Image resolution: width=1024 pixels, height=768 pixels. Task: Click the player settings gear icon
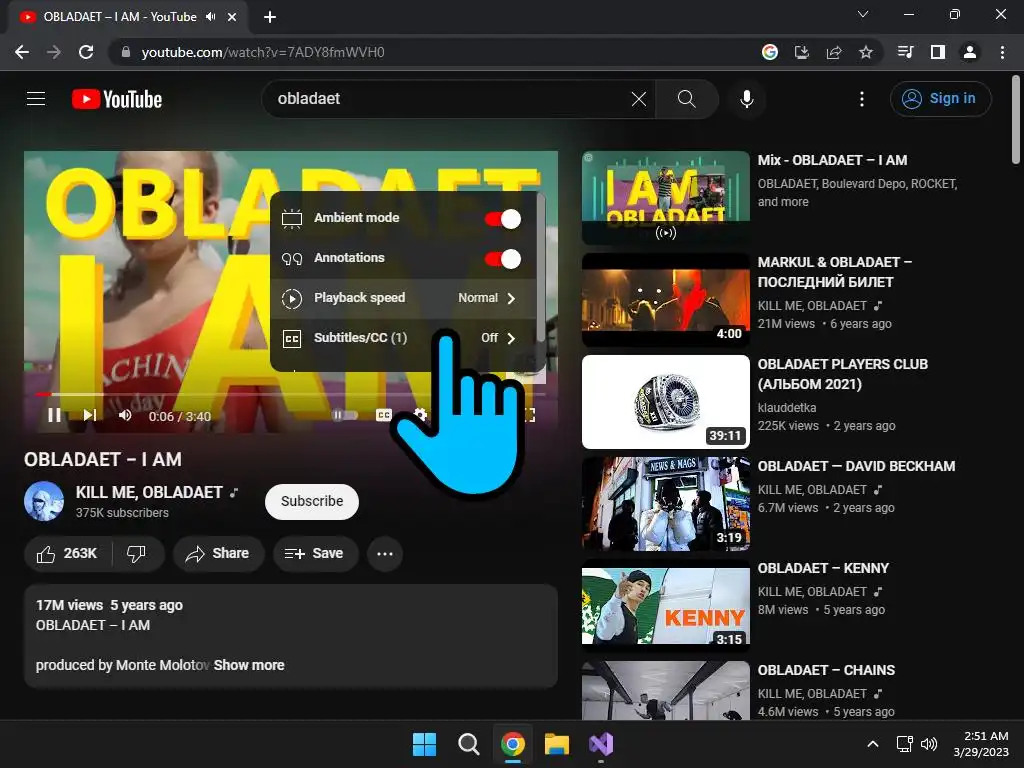[x=420, y=415]
